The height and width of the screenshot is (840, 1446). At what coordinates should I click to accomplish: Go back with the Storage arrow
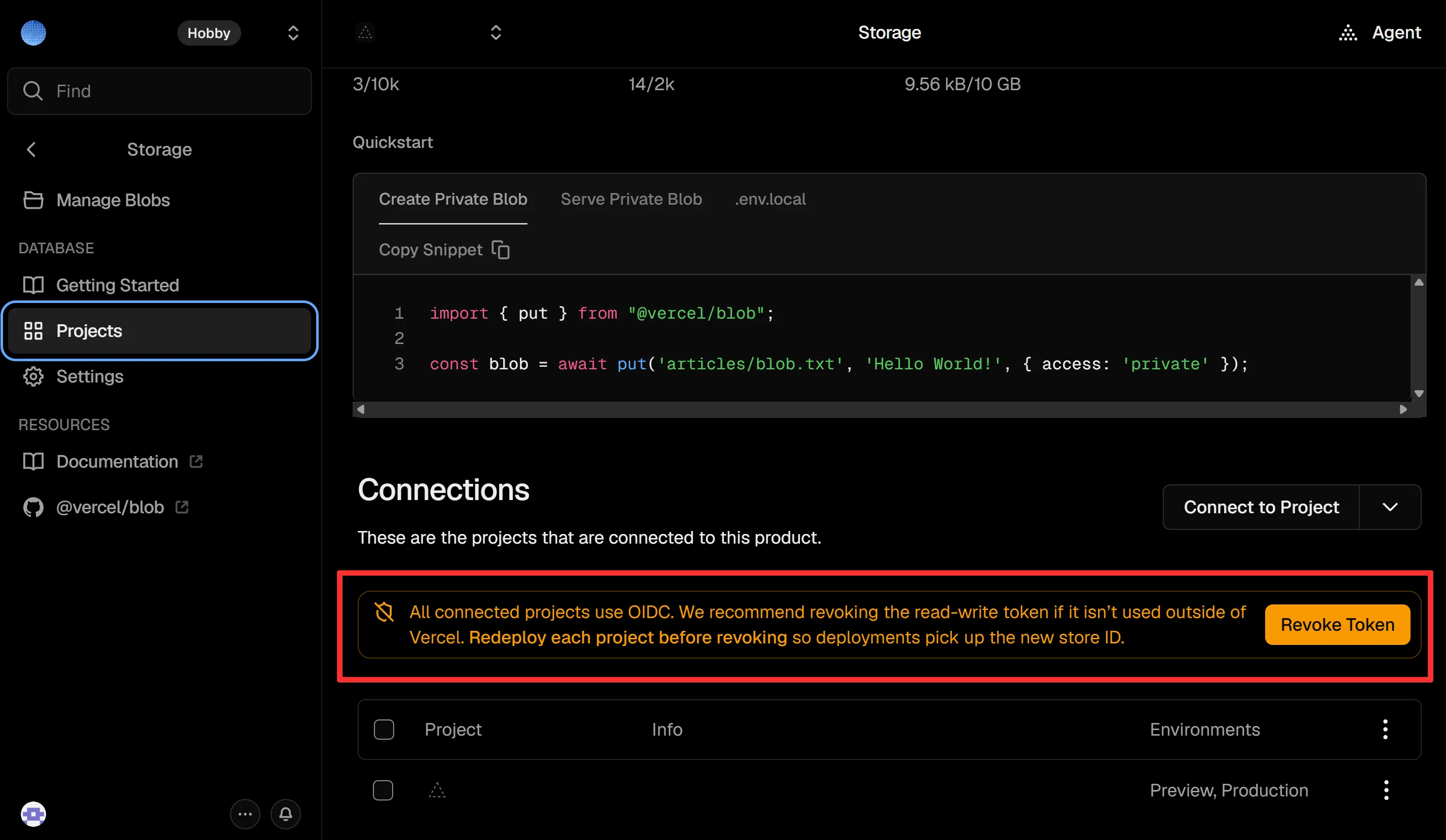point(31,150)
